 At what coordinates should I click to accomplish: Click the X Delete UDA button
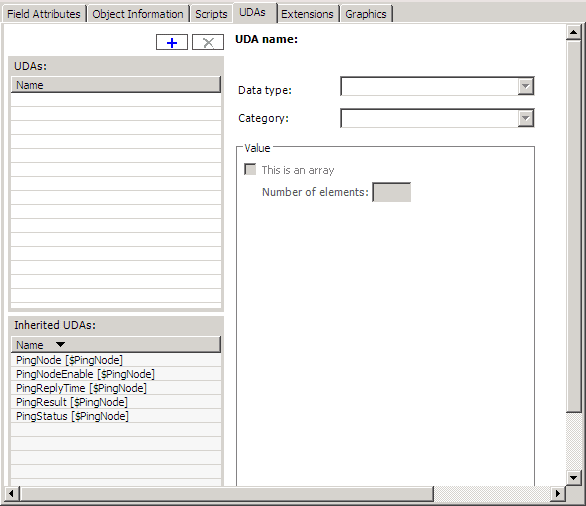coord(208,42)
